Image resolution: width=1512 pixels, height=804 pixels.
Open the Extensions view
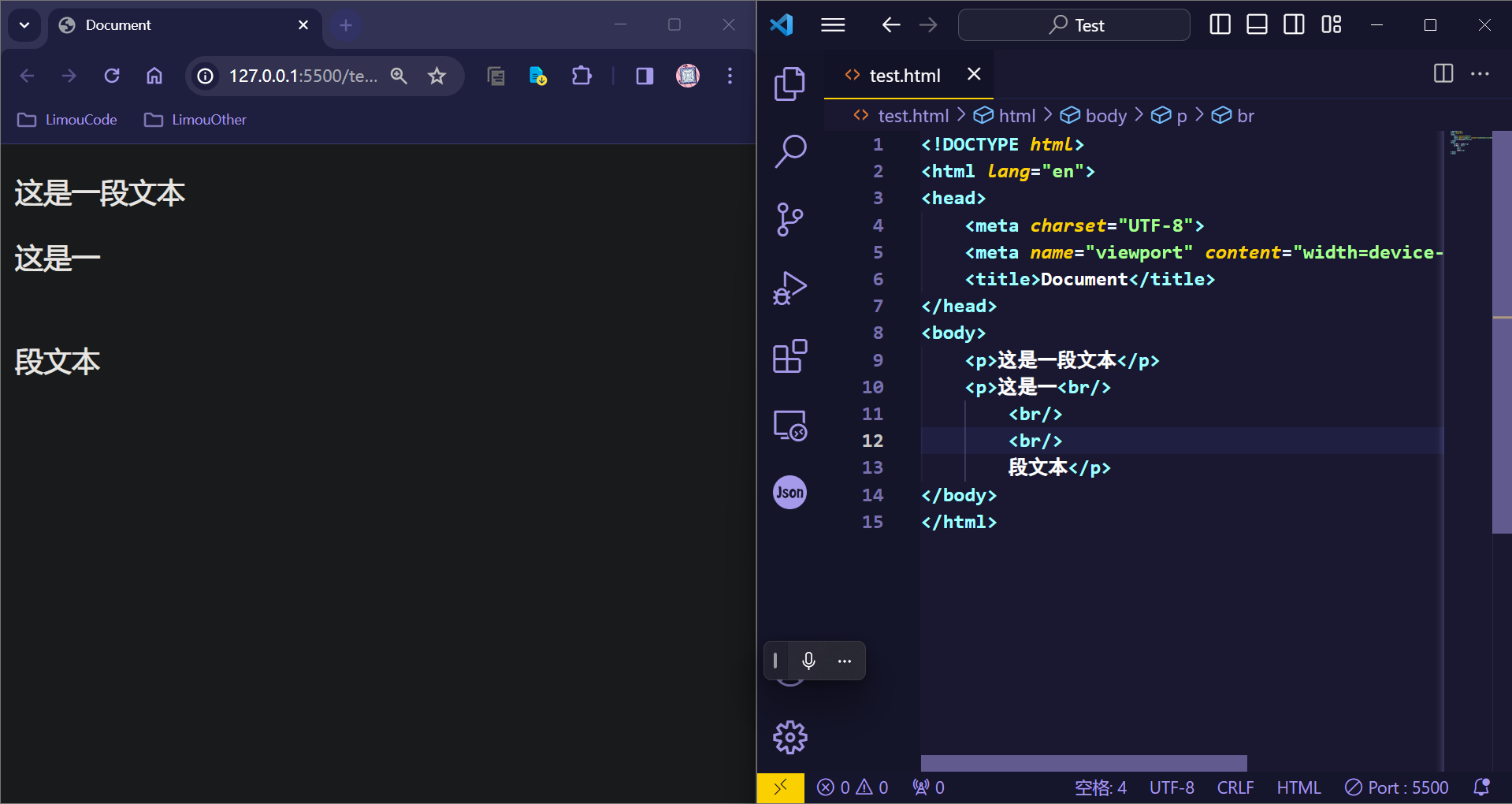click(789, 356)
